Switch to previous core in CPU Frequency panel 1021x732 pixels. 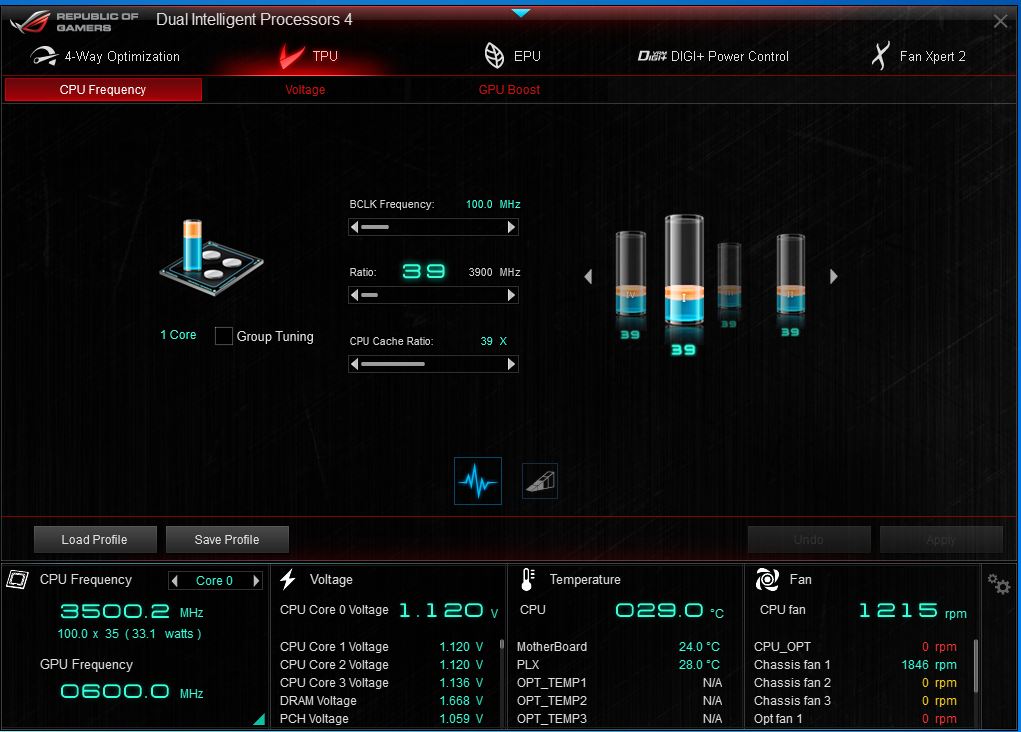click(x=175, y=580)
